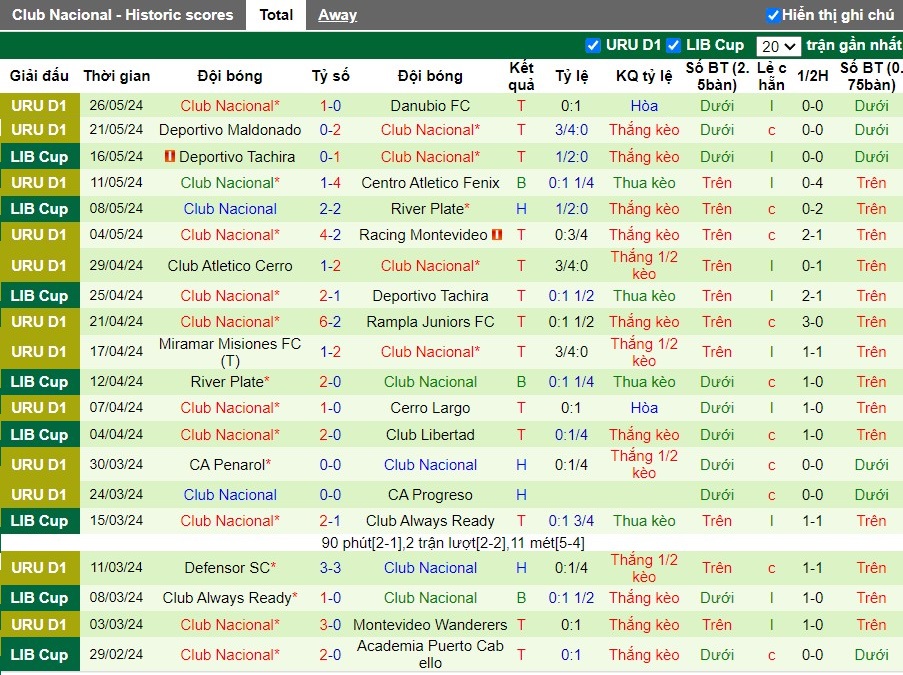The height and width of the screenshot is (675, 903).
Task: Switch to the Away tab
Action: (337, 15)
